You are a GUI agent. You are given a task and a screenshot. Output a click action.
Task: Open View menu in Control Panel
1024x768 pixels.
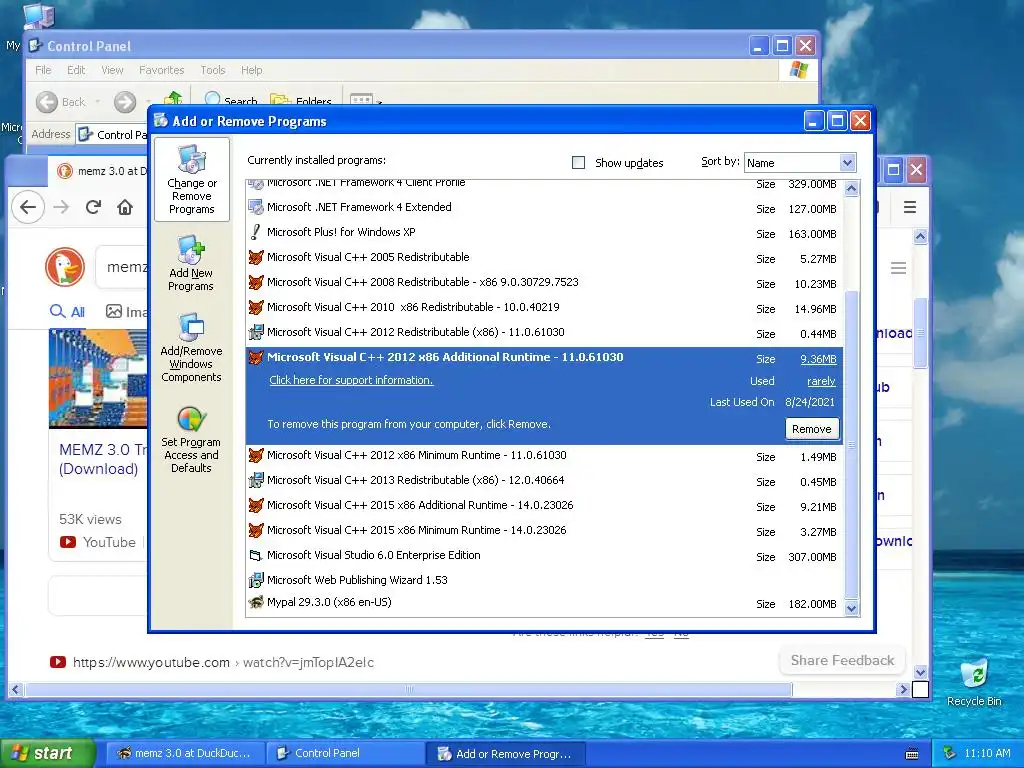coord(112,70)
